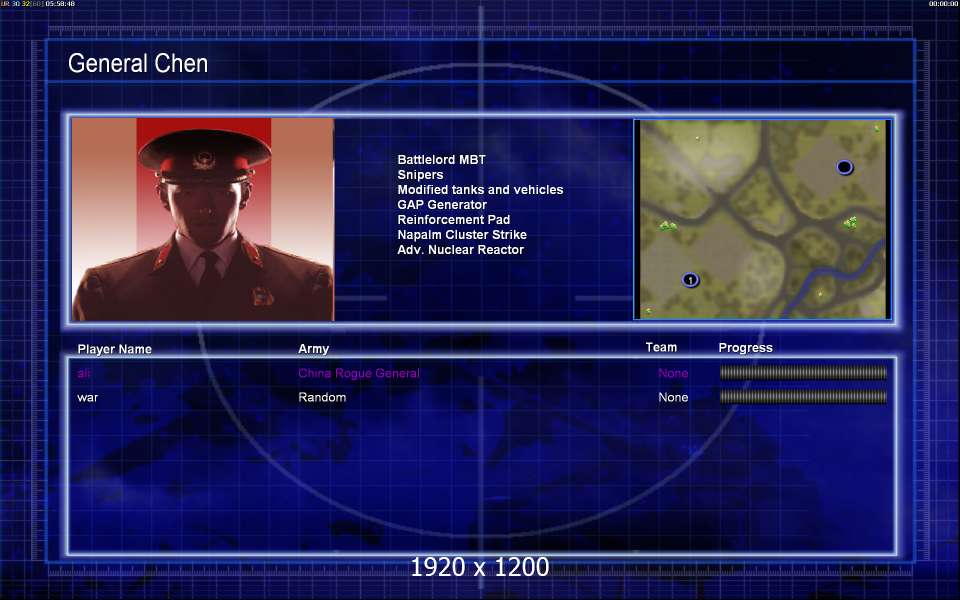The height and width of the screenshot is (600, 960).
Task: Click the Battlelord MBT text
Action: (441, 160)
